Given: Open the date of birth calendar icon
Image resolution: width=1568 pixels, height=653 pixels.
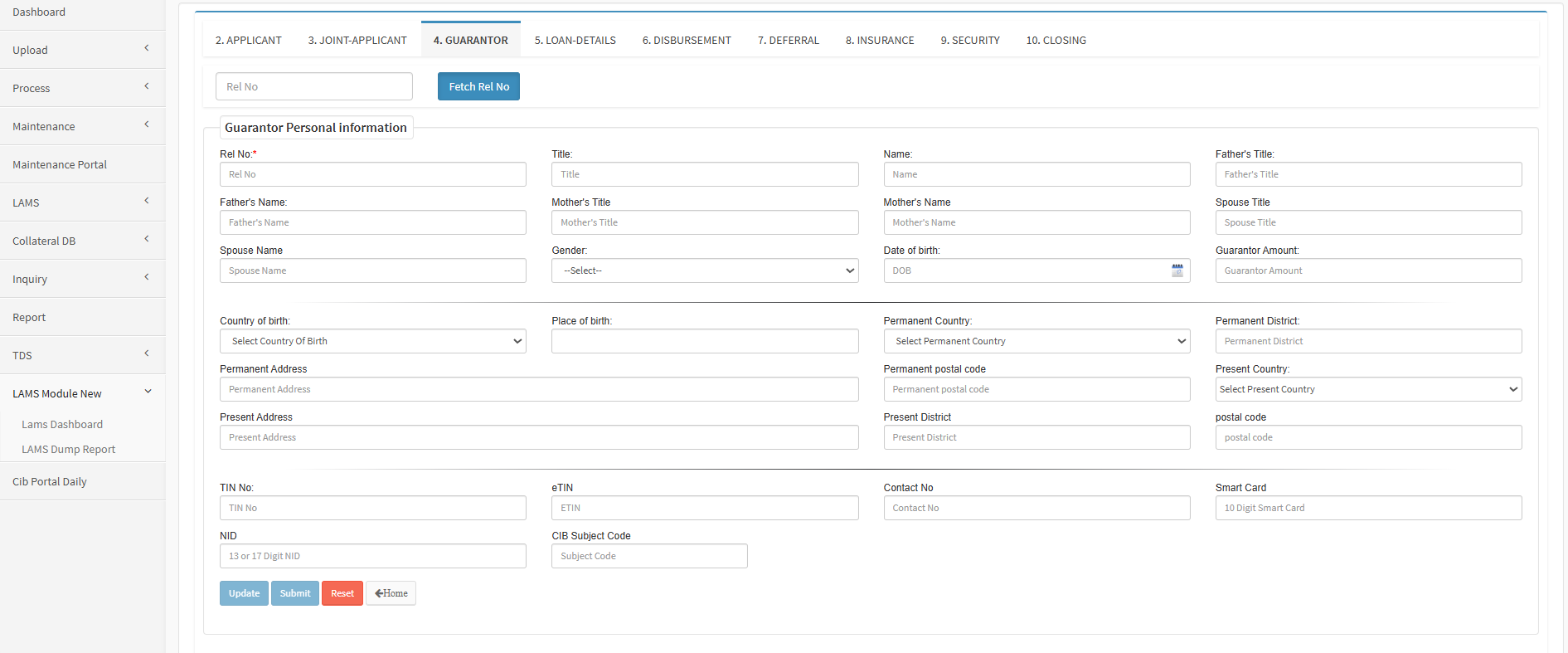Looking at the screenshot, I should coord(1177,270).
